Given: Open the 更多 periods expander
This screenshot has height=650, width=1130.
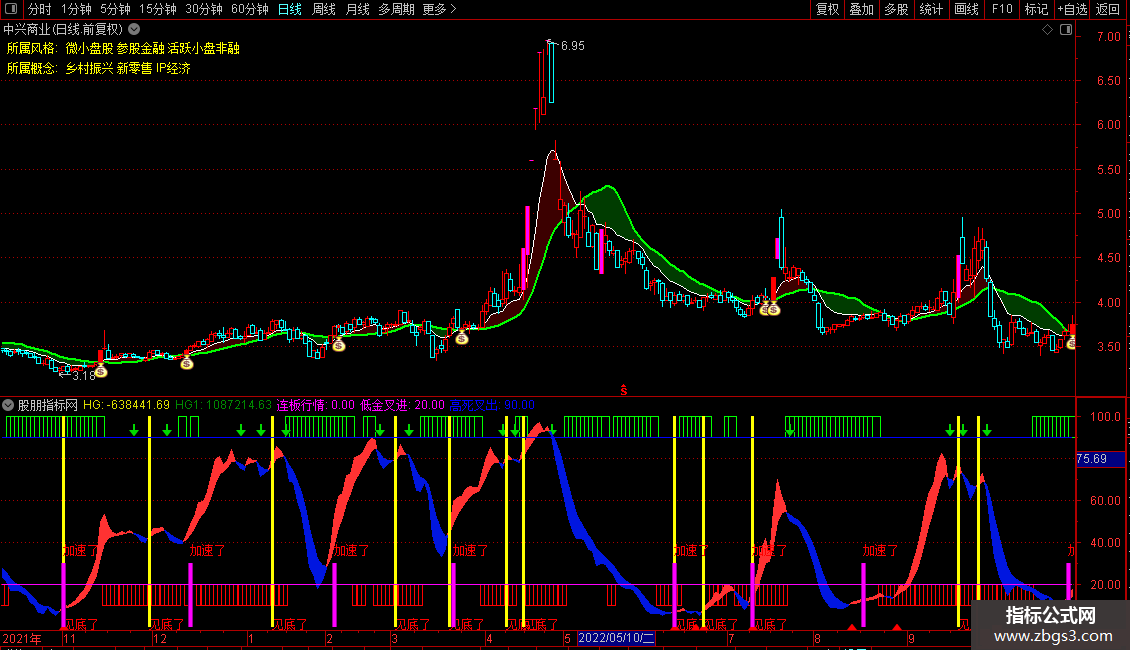Looking at the screenshot, I should click(x=439, y=9).
